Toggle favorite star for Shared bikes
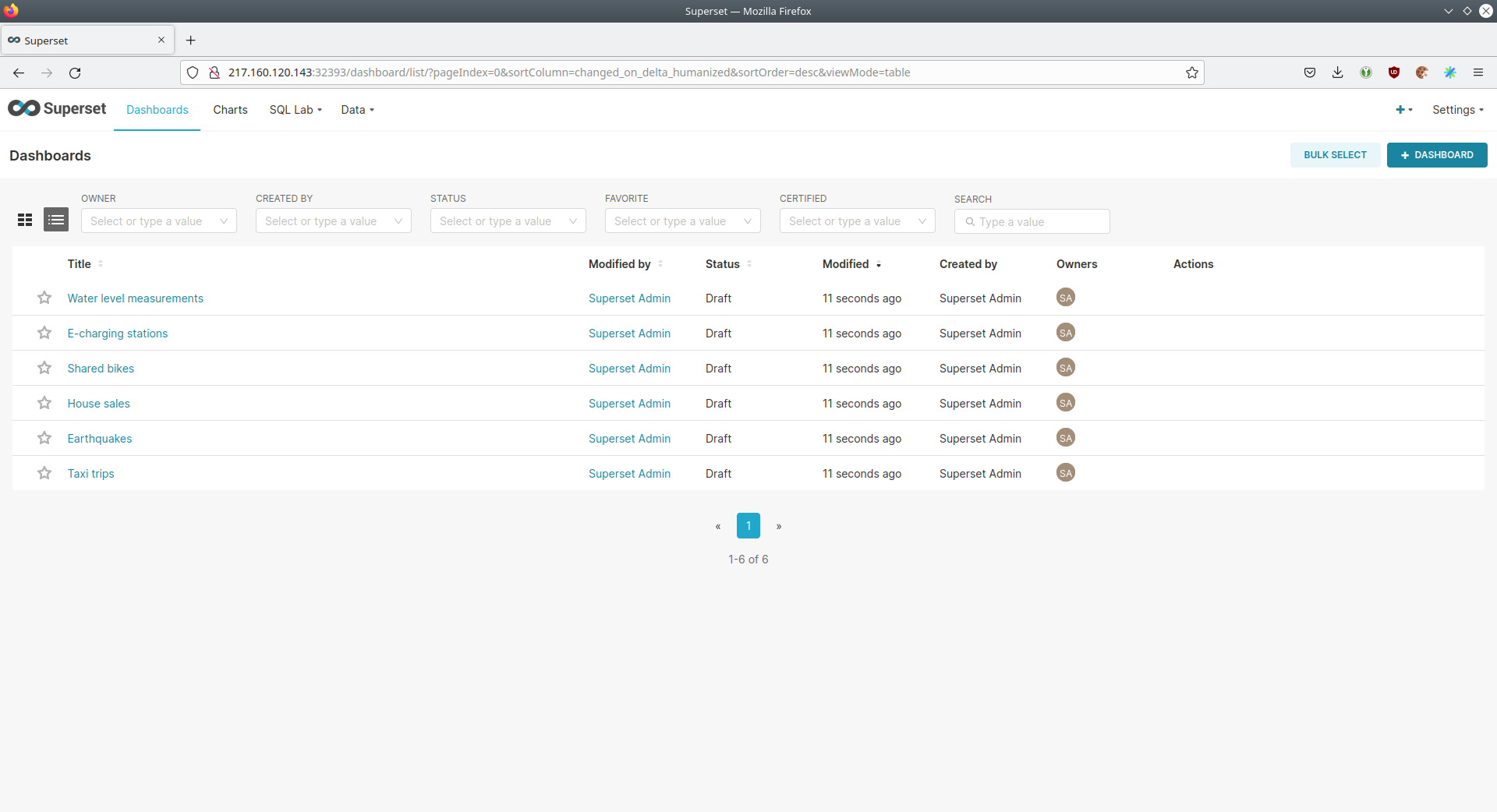Viewport: 1497px width, 812px height. click(44, 368)
